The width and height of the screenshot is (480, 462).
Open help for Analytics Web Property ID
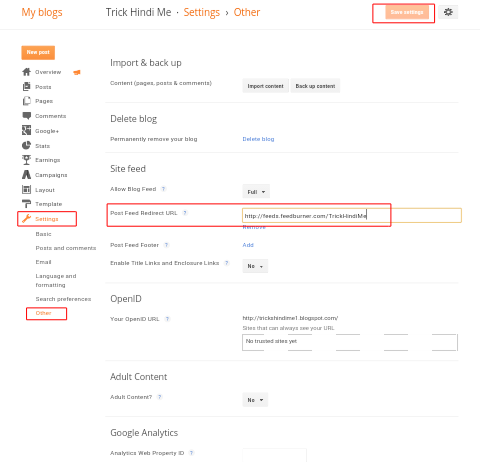pyautogui.click(x=191, y=453)
